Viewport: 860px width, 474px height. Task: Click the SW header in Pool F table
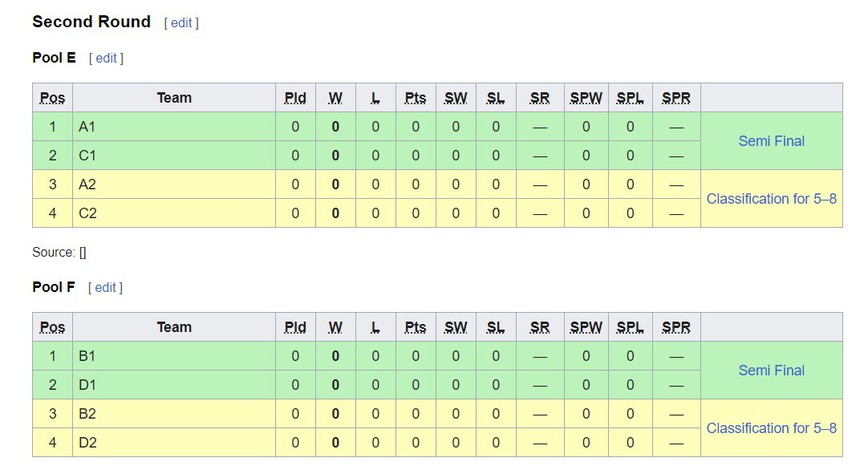[x=456, y=327]
